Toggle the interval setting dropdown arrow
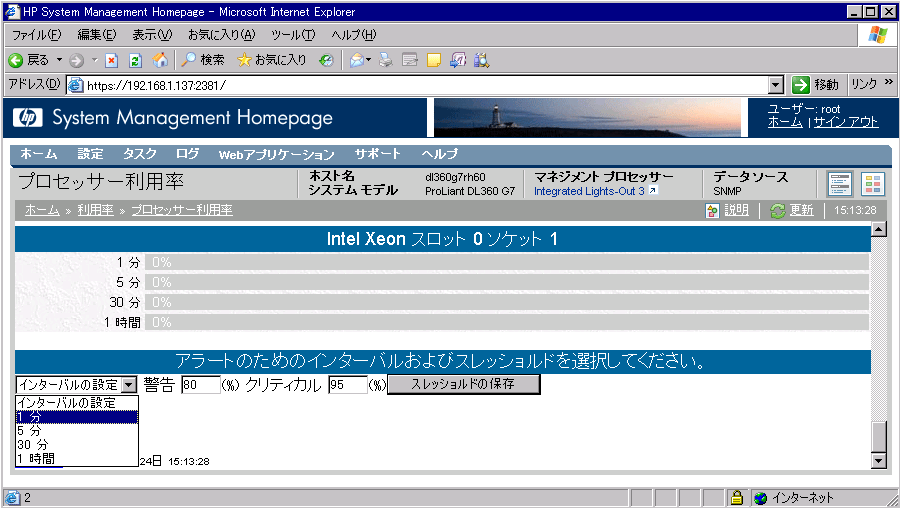The image size is (900, 508). (130, 385)
